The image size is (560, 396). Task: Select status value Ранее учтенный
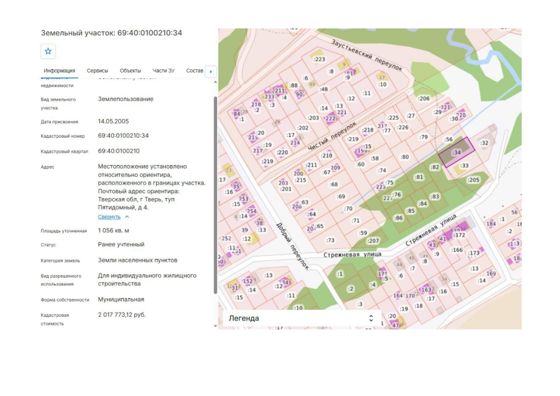tap(121, 245)
